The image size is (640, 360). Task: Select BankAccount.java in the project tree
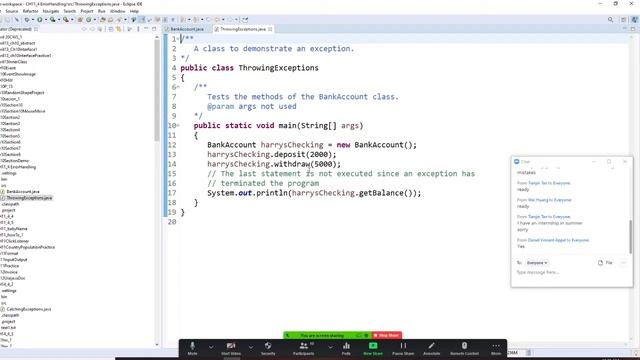click(x=23, y=191)
